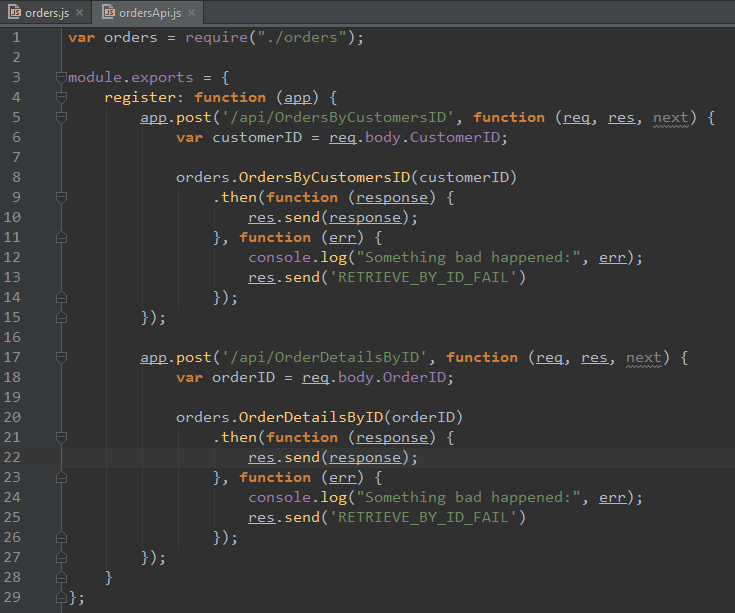
Task: Click the unused next parameter on line 5
Action: tap(671, 117)
